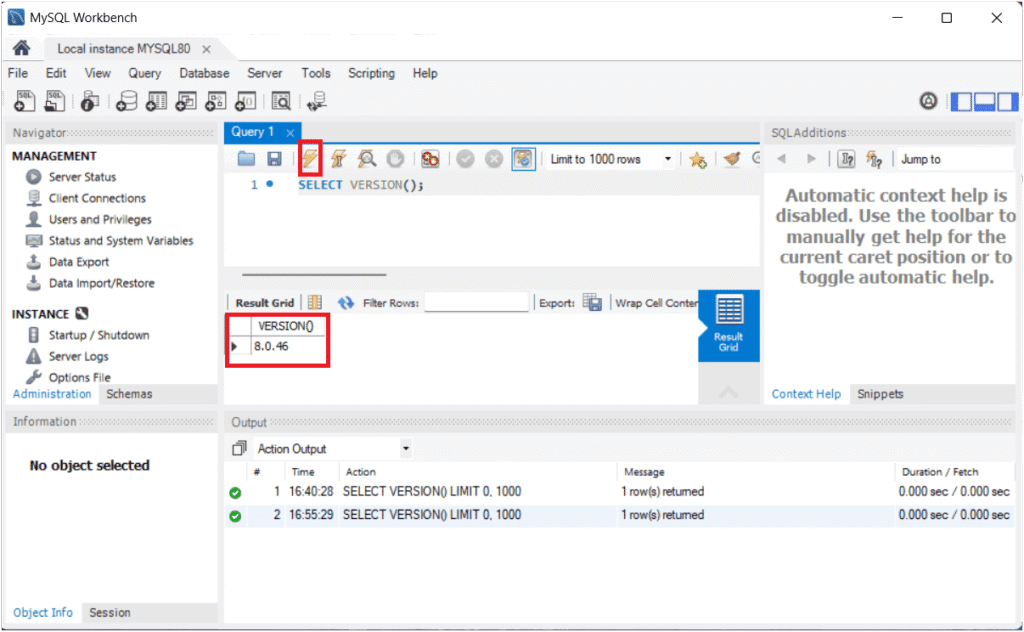
Task: Click the Filter Rows input field
Action: 476,302
